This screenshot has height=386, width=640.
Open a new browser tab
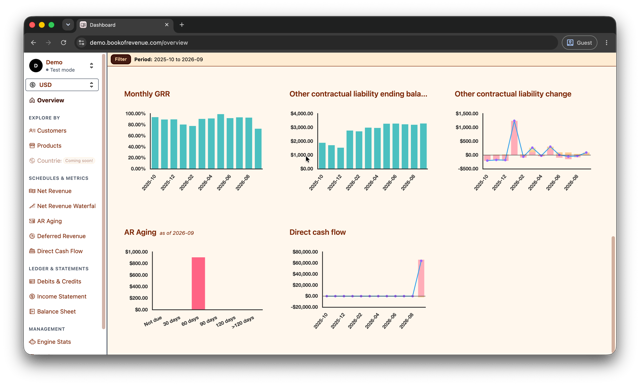point(182,25)
